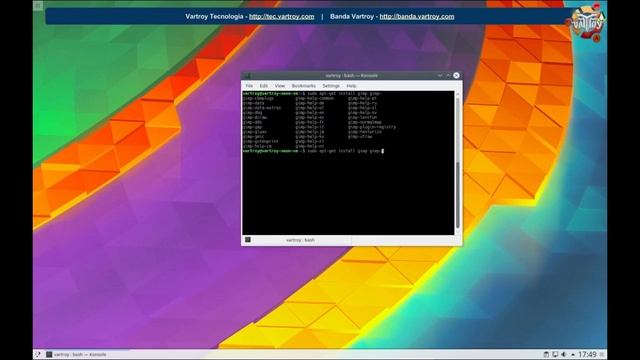Maximize the Konsole window

pyautogui.click(x=448, y=76)
